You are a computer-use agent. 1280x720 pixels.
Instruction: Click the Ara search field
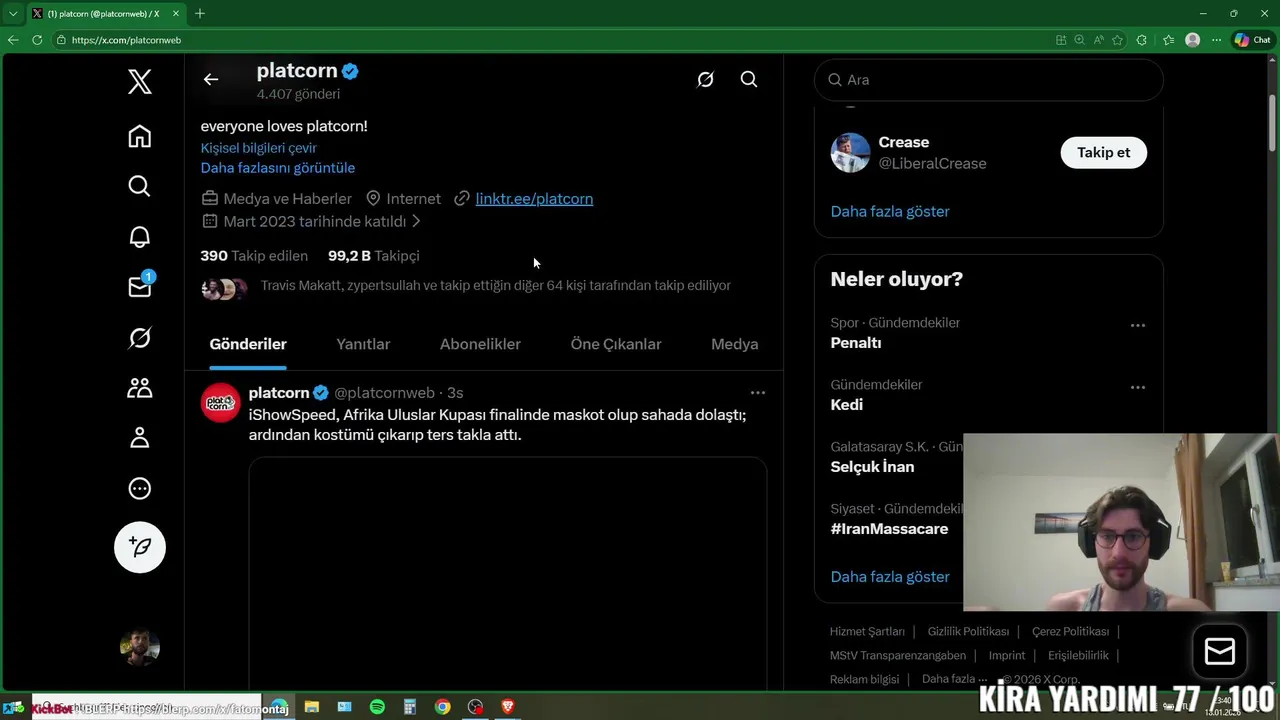click(989, 80)
